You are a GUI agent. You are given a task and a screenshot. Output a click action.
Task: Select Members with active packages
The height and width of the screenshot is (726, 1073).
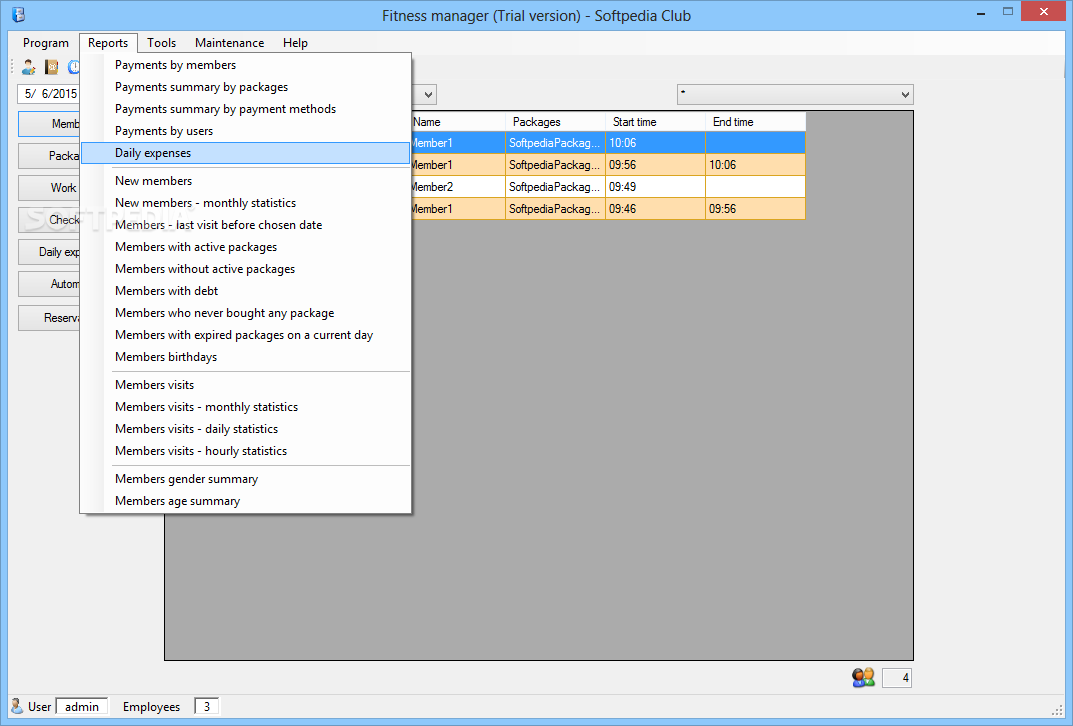[x=246, y=247]
